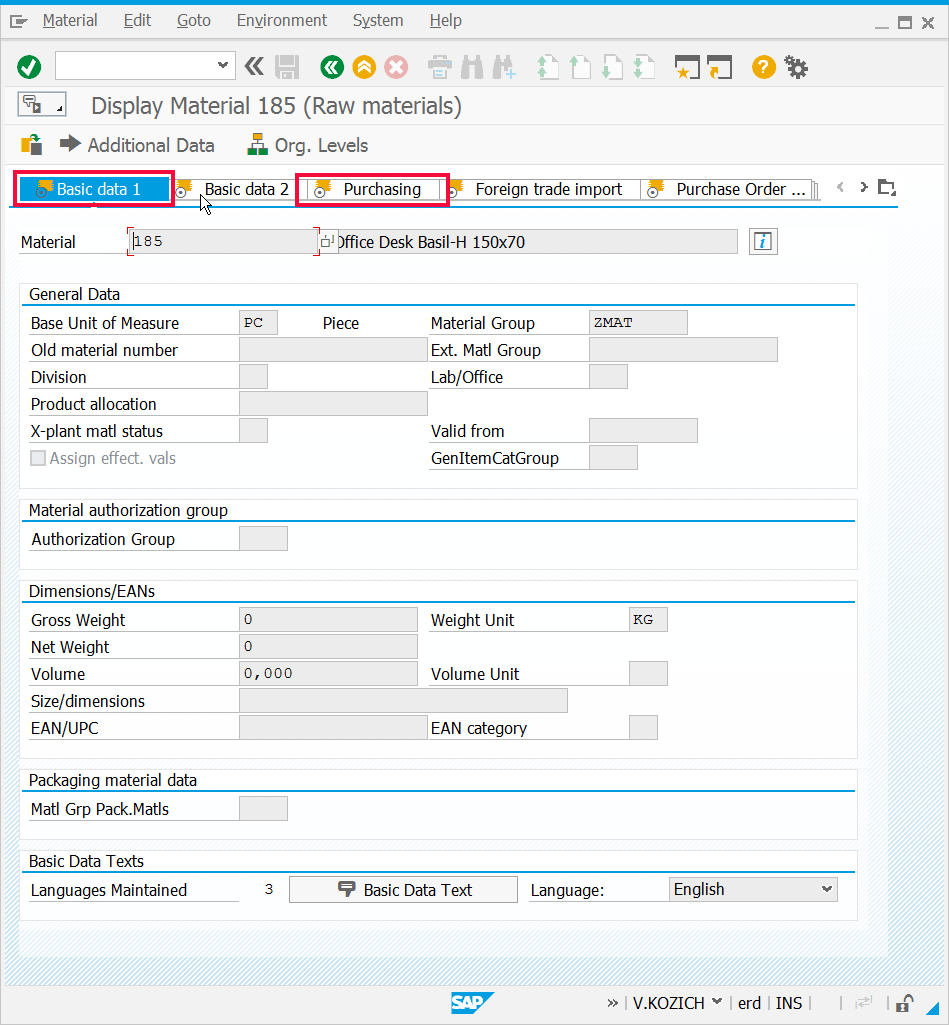
Task: Click the Create New Session icon
Action: [x=687, y=67]
